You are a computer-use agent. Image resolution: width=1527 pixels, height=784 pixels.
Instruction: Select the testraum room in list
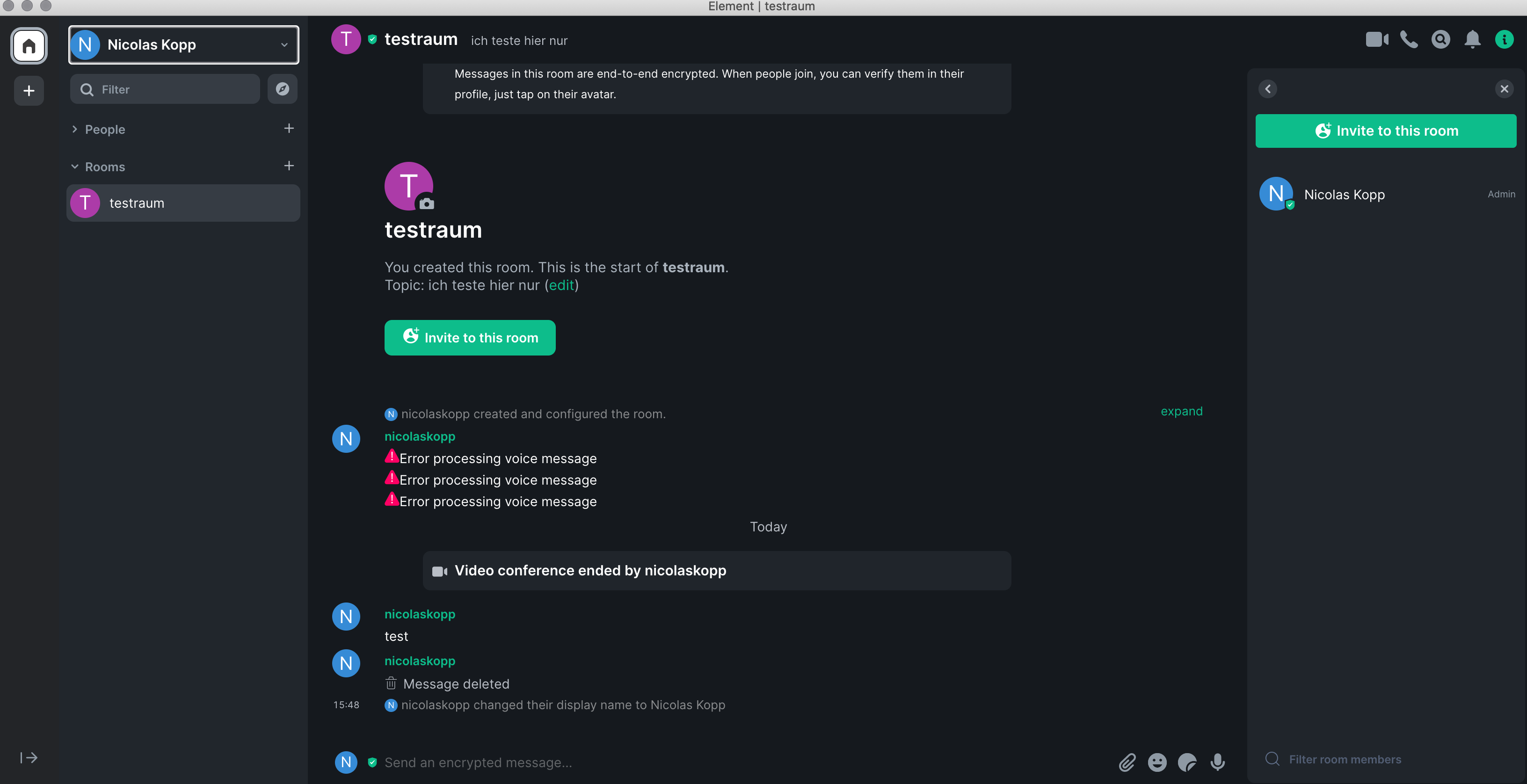click(184, 203)
